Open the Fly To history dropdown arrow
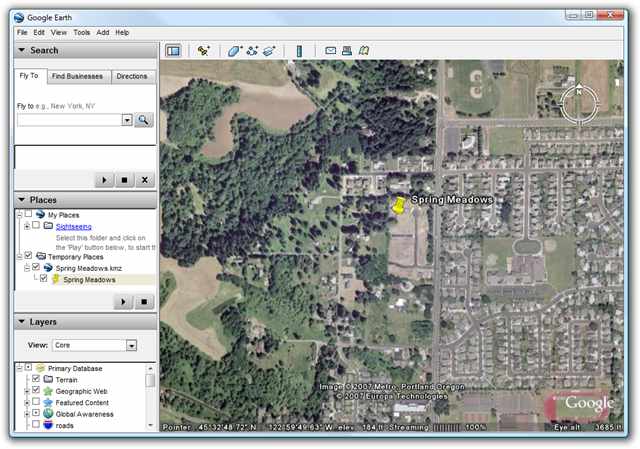Viewport: 640px width, 449px height. [127, 120]
